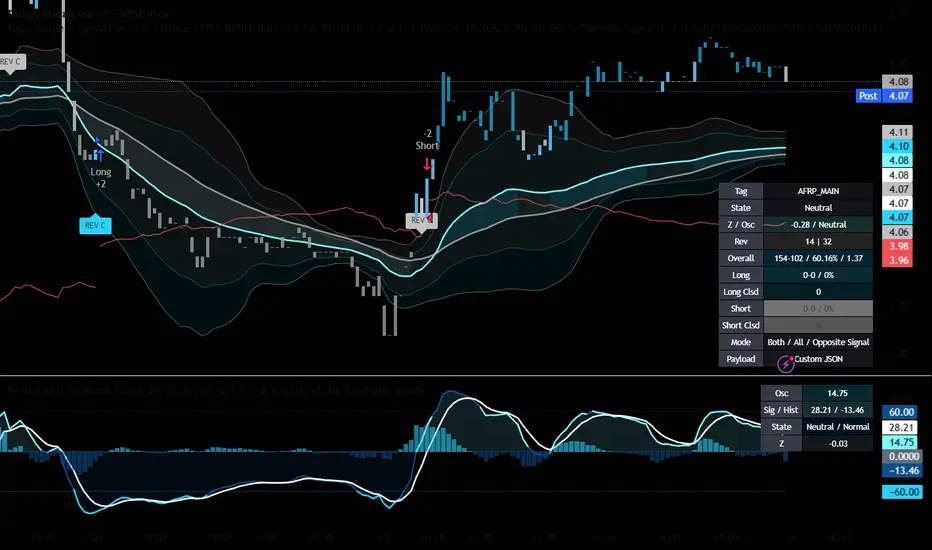Click the blue up arrows above Long +2
Viewport: 932px width, 550px height.
(100, 149)
